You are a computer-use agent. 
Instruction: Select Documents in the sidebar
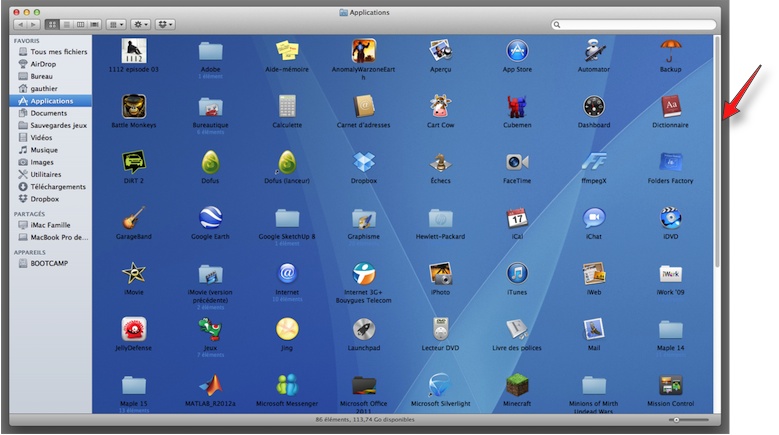point(51,113)
